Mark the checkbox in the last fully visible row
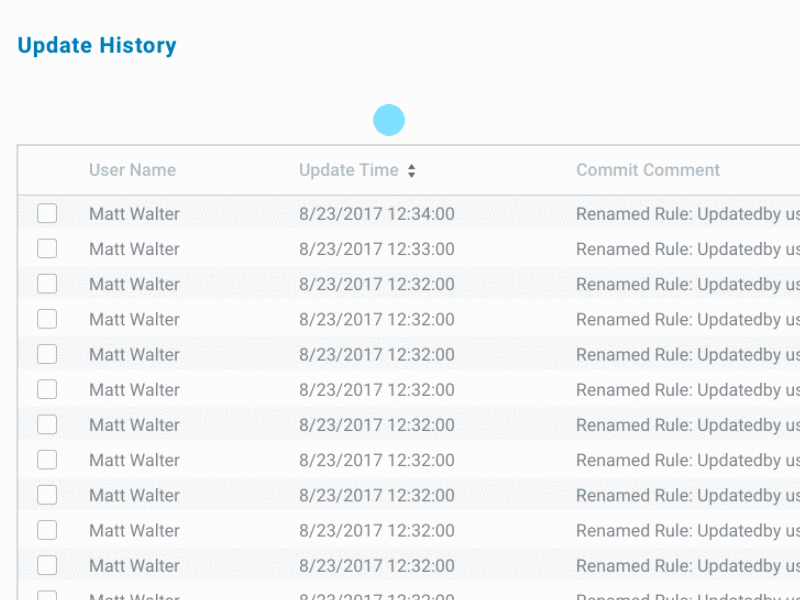The image size is (800, 600). [47, 565]
